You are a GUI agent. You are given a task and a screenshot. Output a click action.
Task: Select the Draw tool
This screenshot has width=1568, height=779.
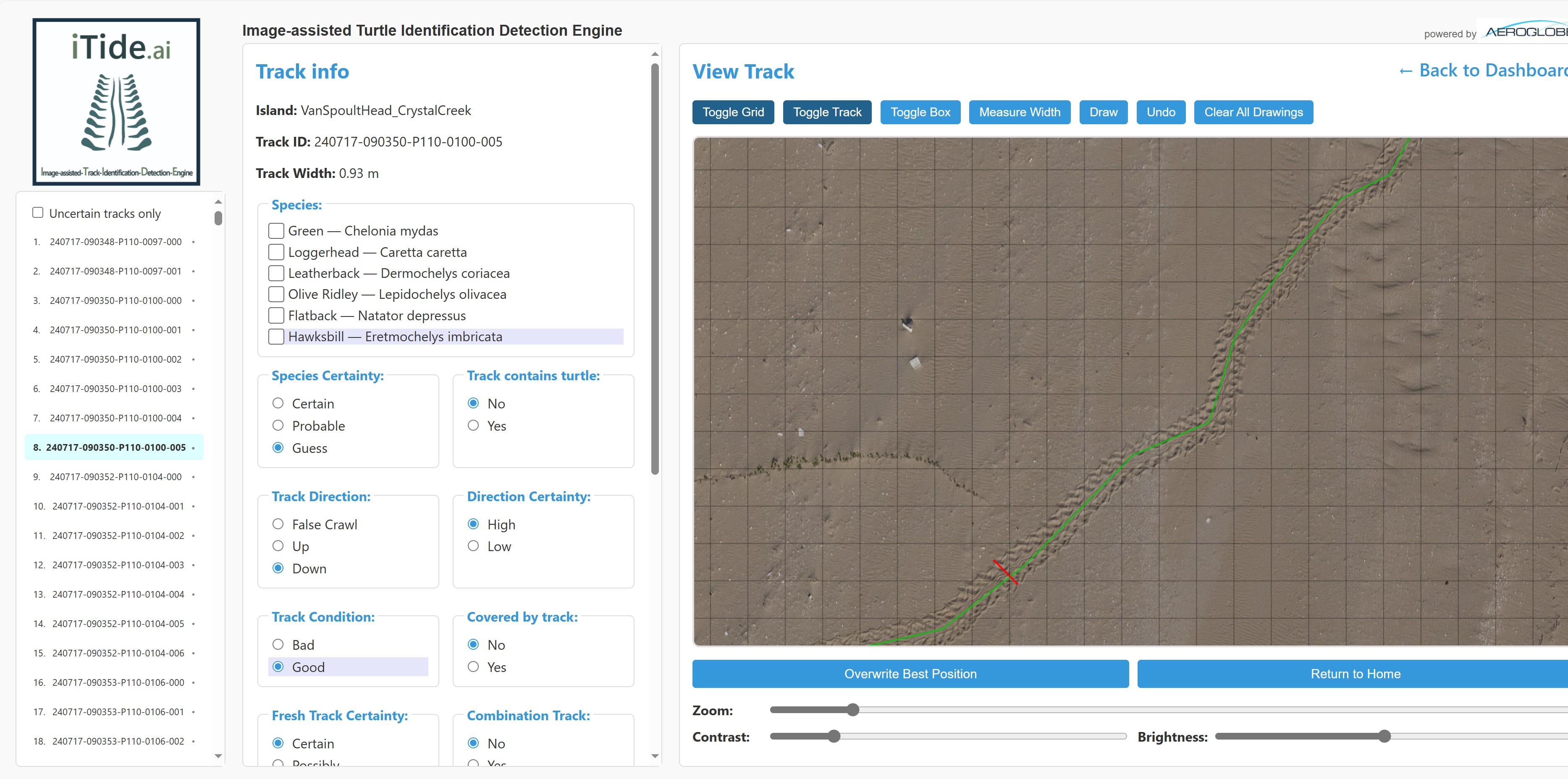coord(1102,112)
